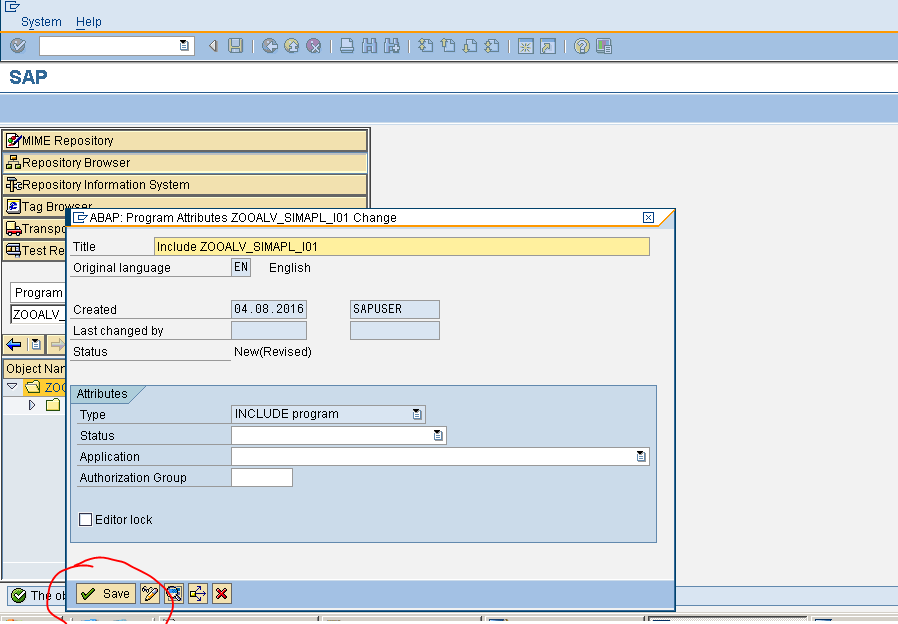Click the Find Next binoculars icon
This screenshot has height=624, width=898.
[392, 46]
